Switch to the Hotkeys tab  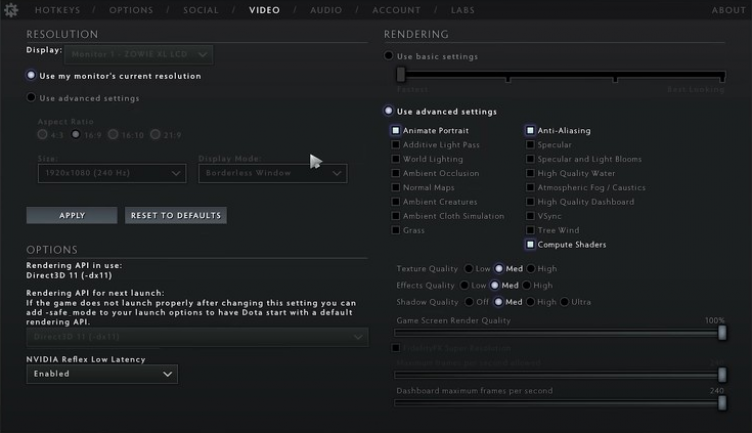[59, 10]
